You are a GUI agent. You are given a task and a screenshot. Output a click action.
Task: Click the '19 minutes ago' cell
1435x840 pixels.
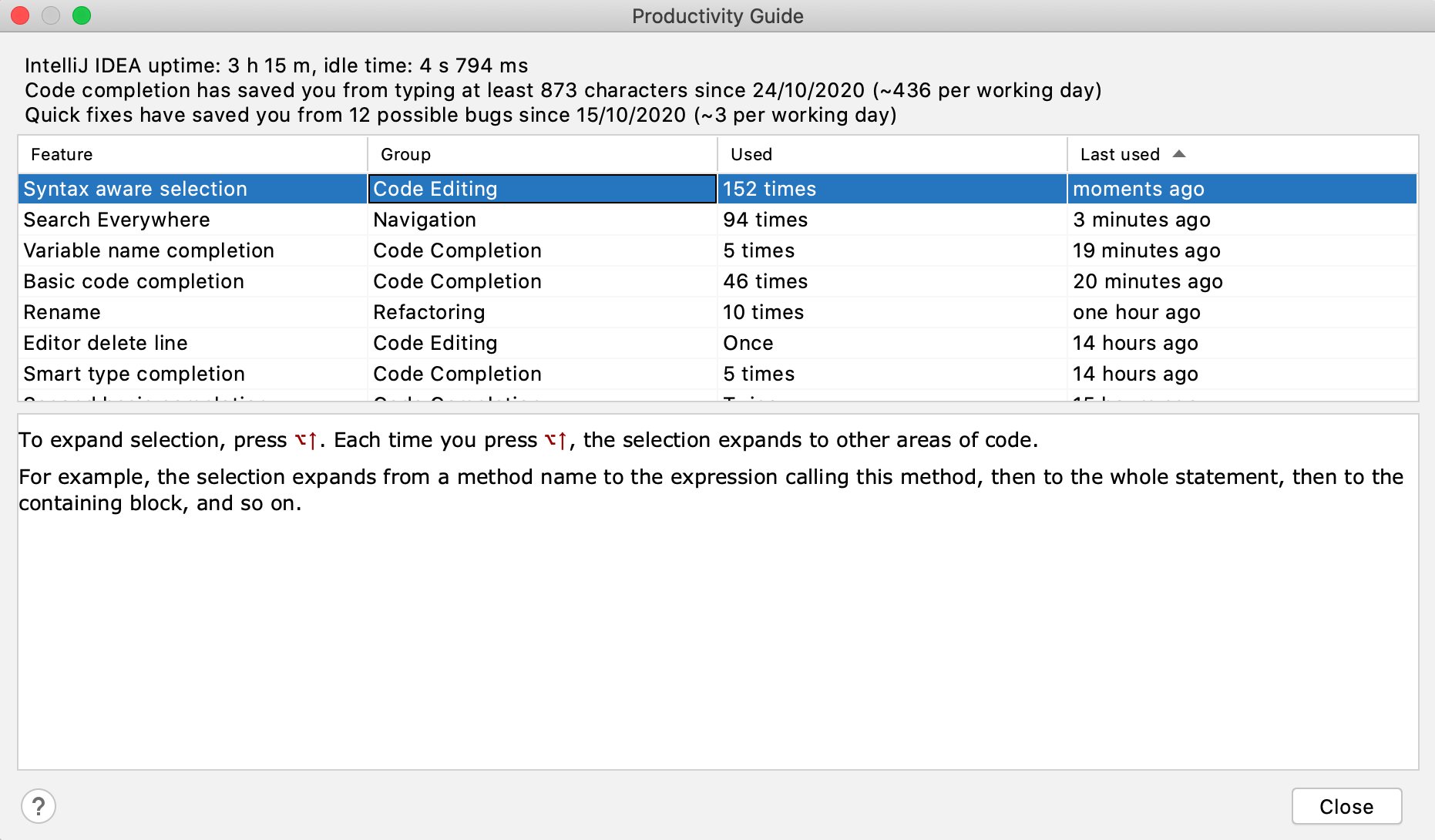click(1242, 250)
